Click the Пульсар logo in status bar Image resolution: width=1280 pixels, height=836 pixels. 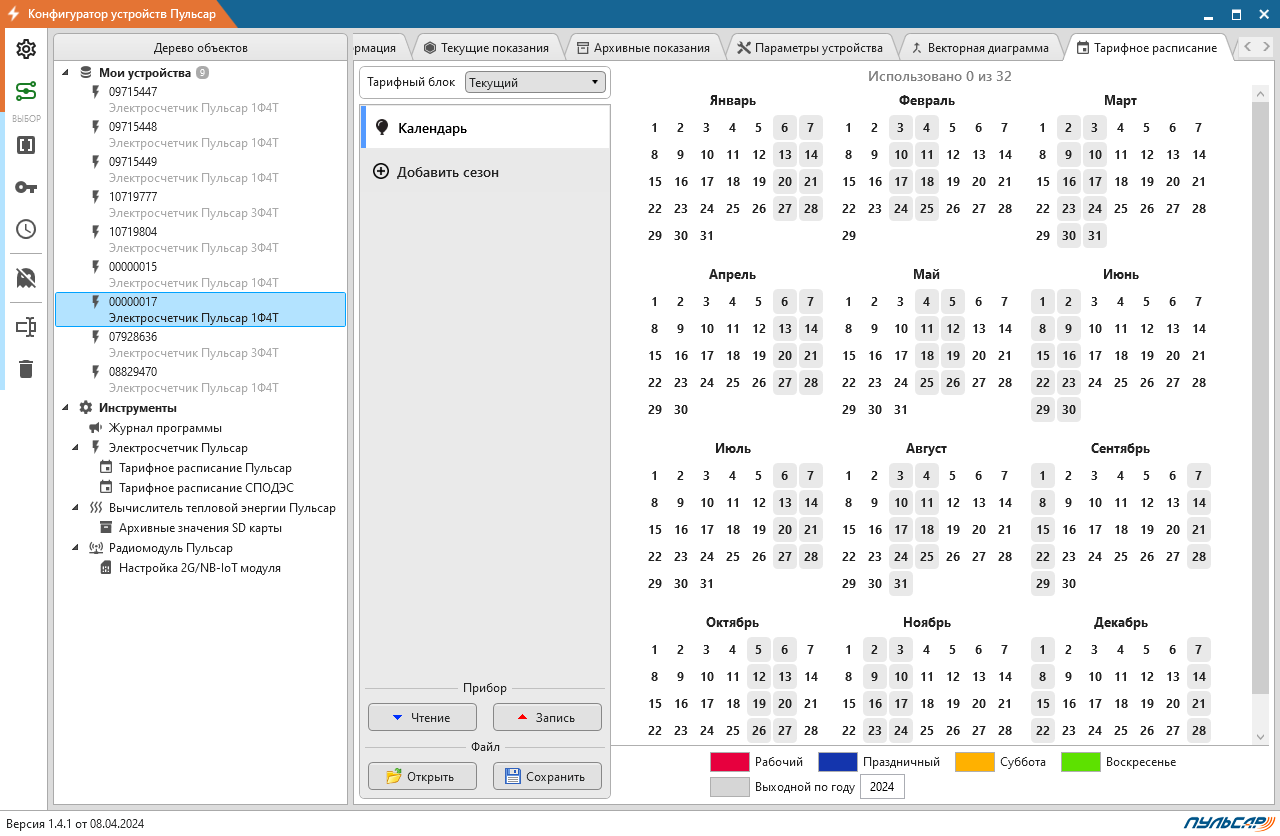1229,823
